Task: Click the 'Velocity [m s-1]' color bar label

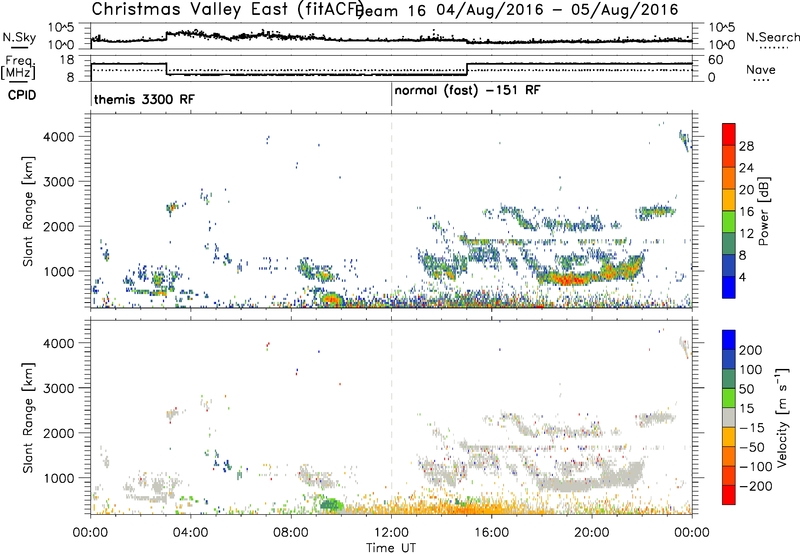Action: [782, 417]
